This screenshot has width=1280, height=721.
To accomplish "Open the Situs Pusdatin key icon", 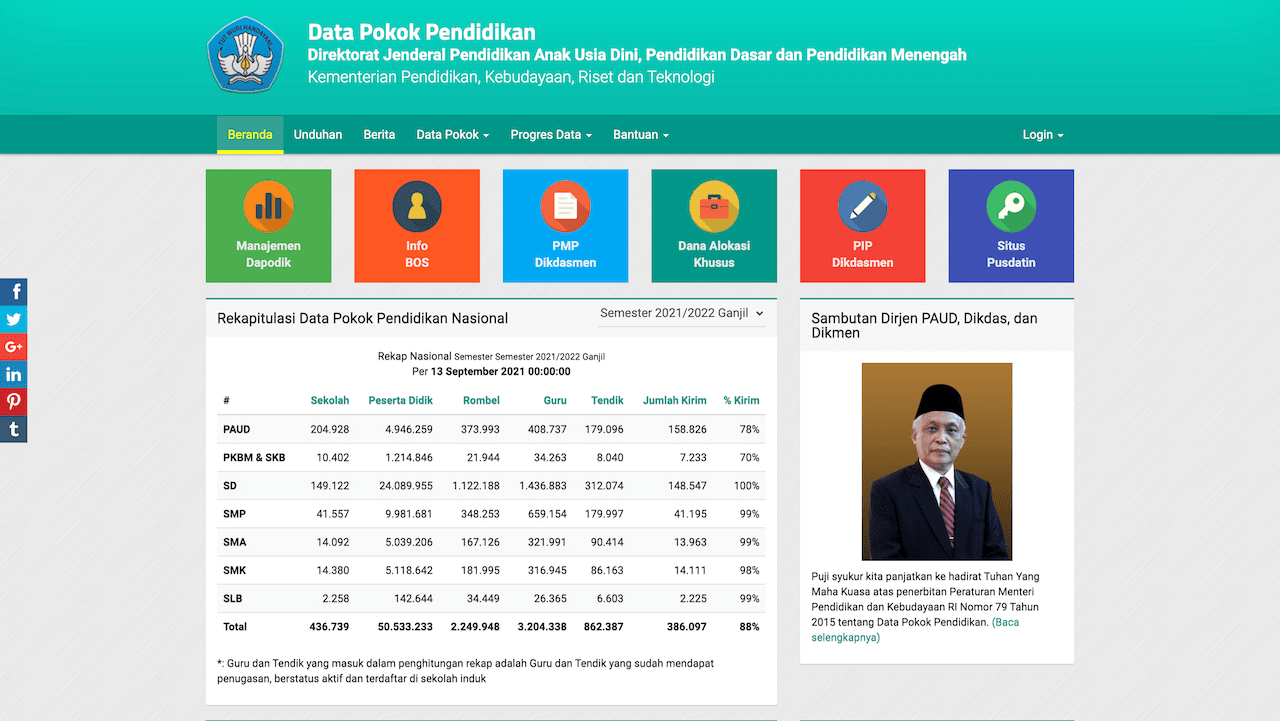I will 1011,206.
